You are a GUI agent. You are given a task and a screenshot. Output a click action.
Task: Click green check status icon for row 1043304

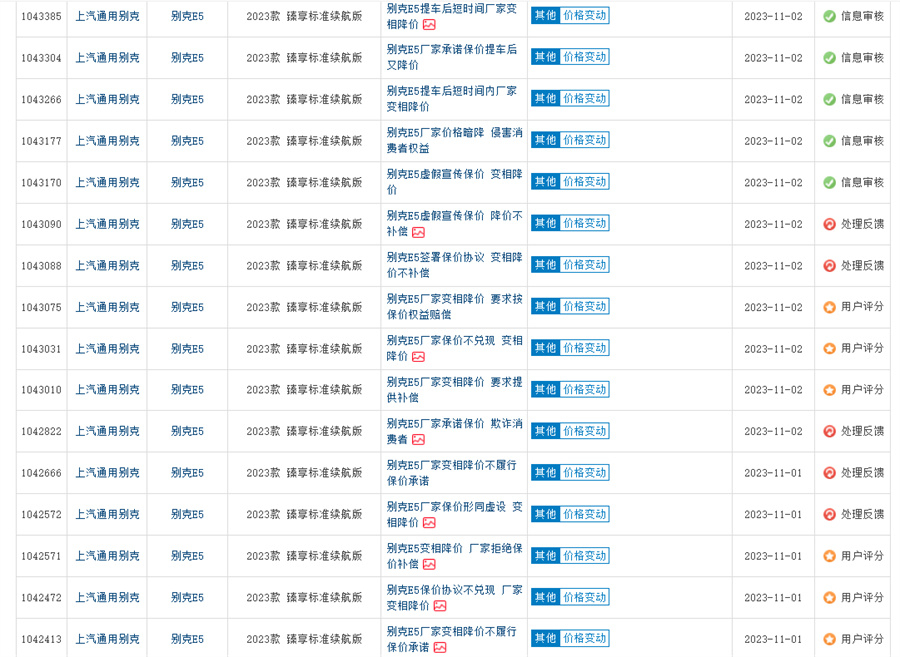point(829,58)
